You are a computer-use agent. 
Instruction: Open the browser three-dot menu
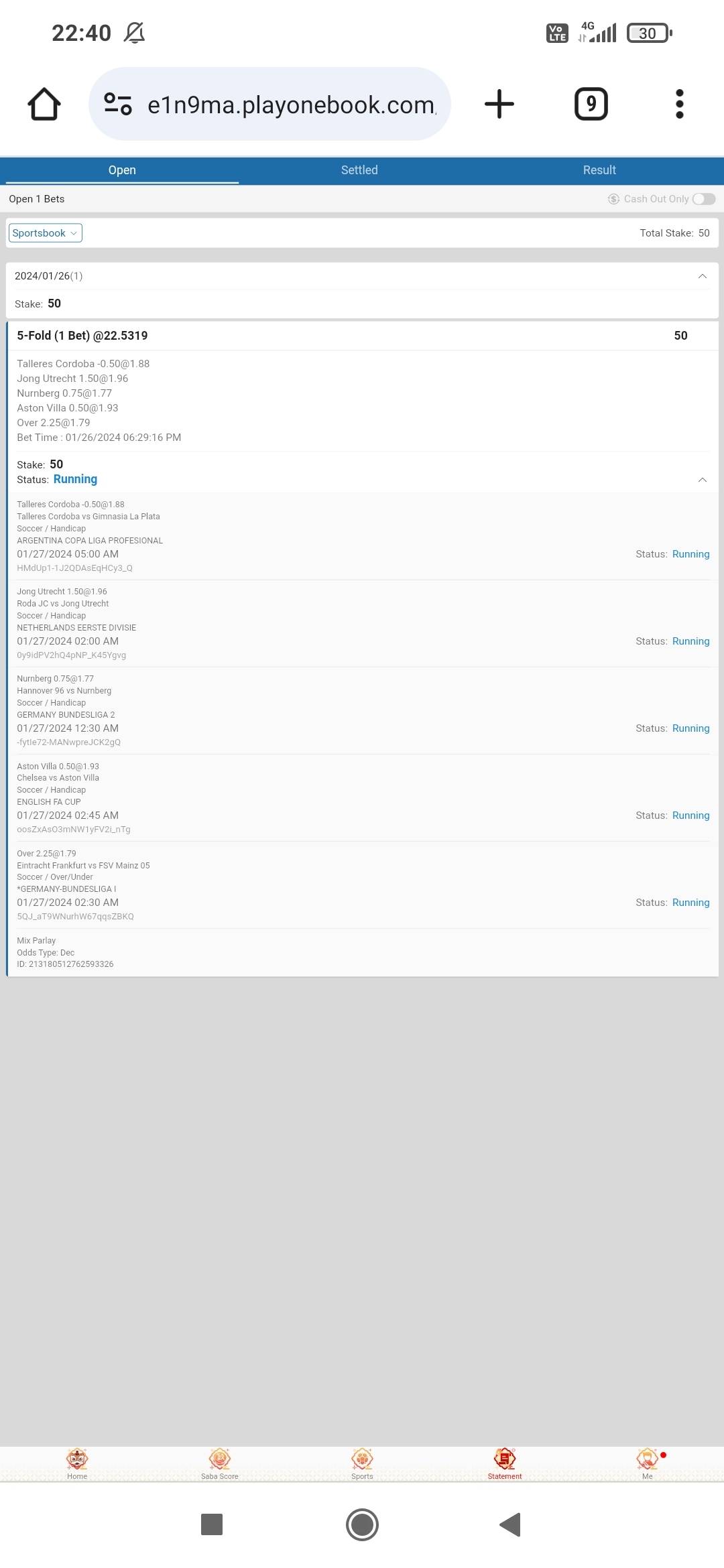680,104
